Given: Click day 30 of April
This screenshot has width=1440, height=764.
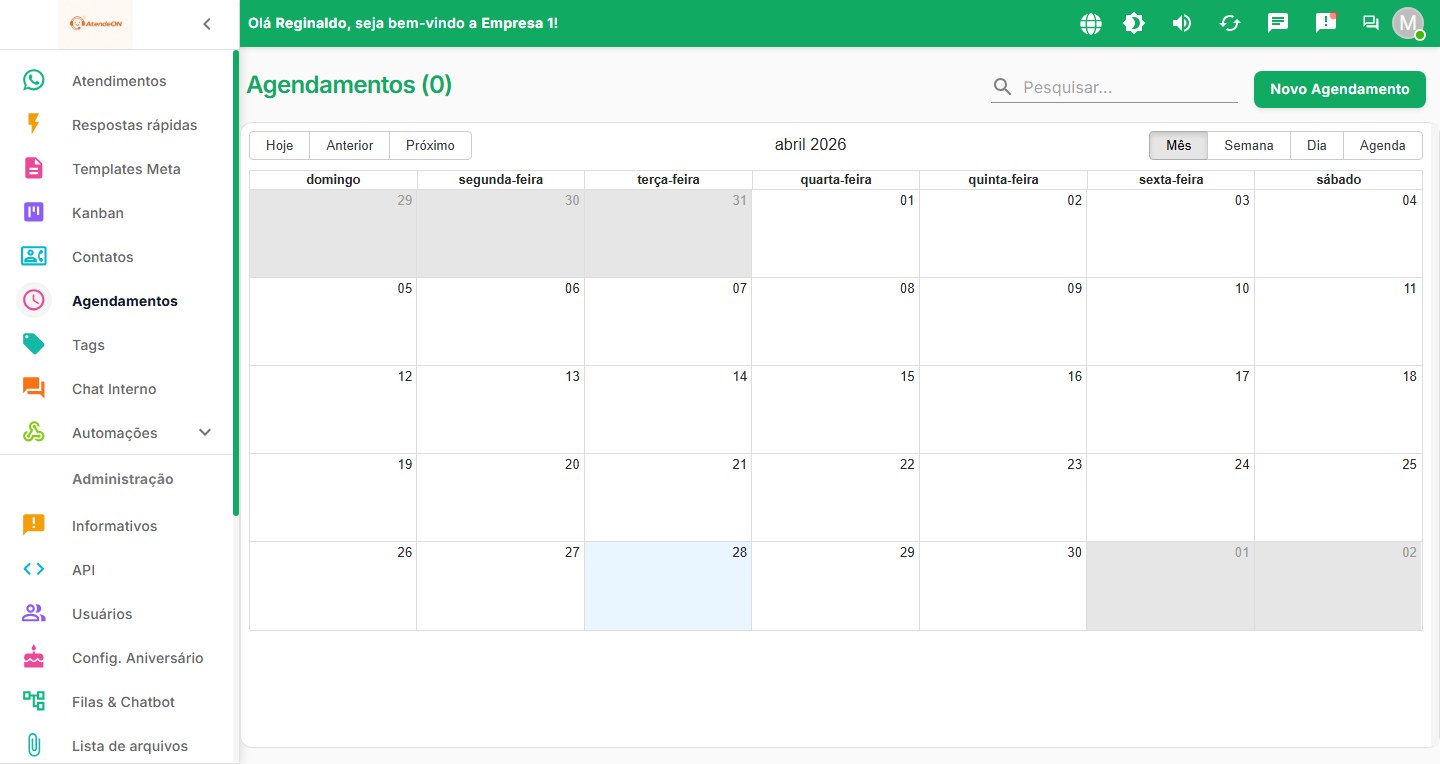Looking at the screenshot, I should tap(1003, 586).
